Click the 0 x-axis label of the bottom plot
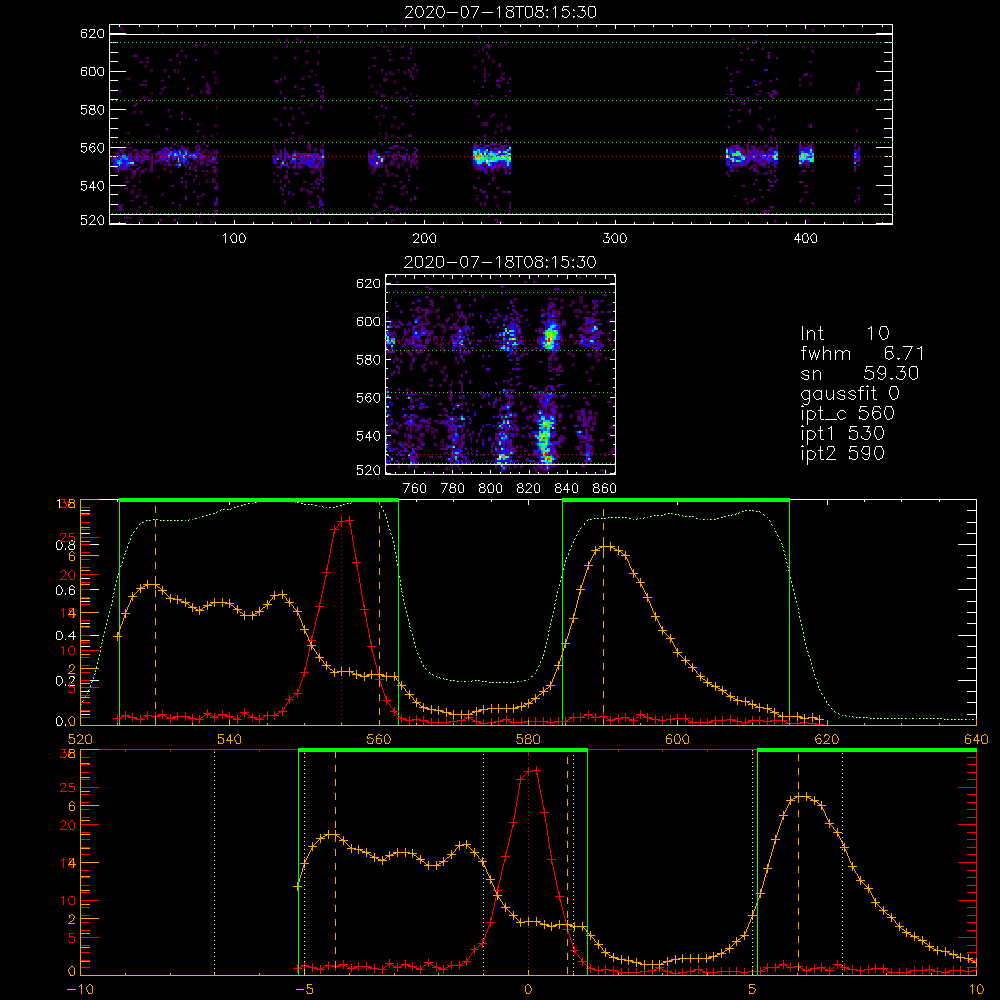This screenshot has height=1000, width=1000. (528, 990)
